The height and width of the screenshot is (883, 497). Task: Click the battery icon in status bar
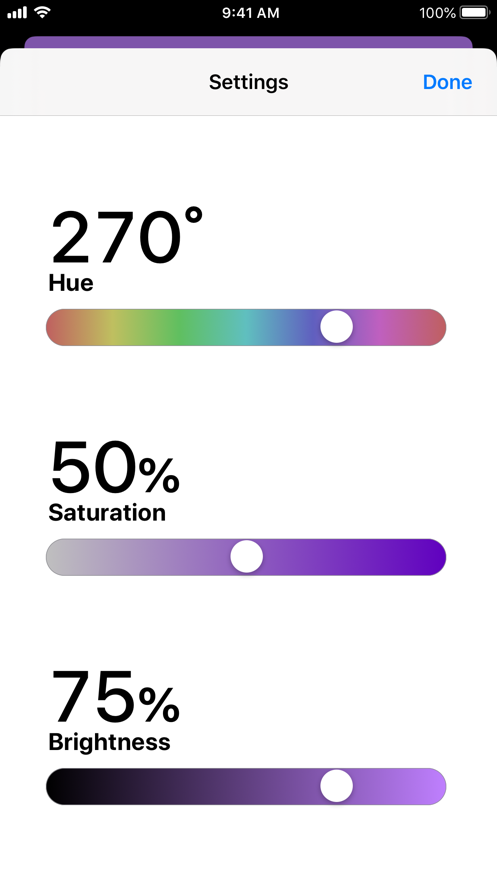pyautogui.click(x=475, y=12)
